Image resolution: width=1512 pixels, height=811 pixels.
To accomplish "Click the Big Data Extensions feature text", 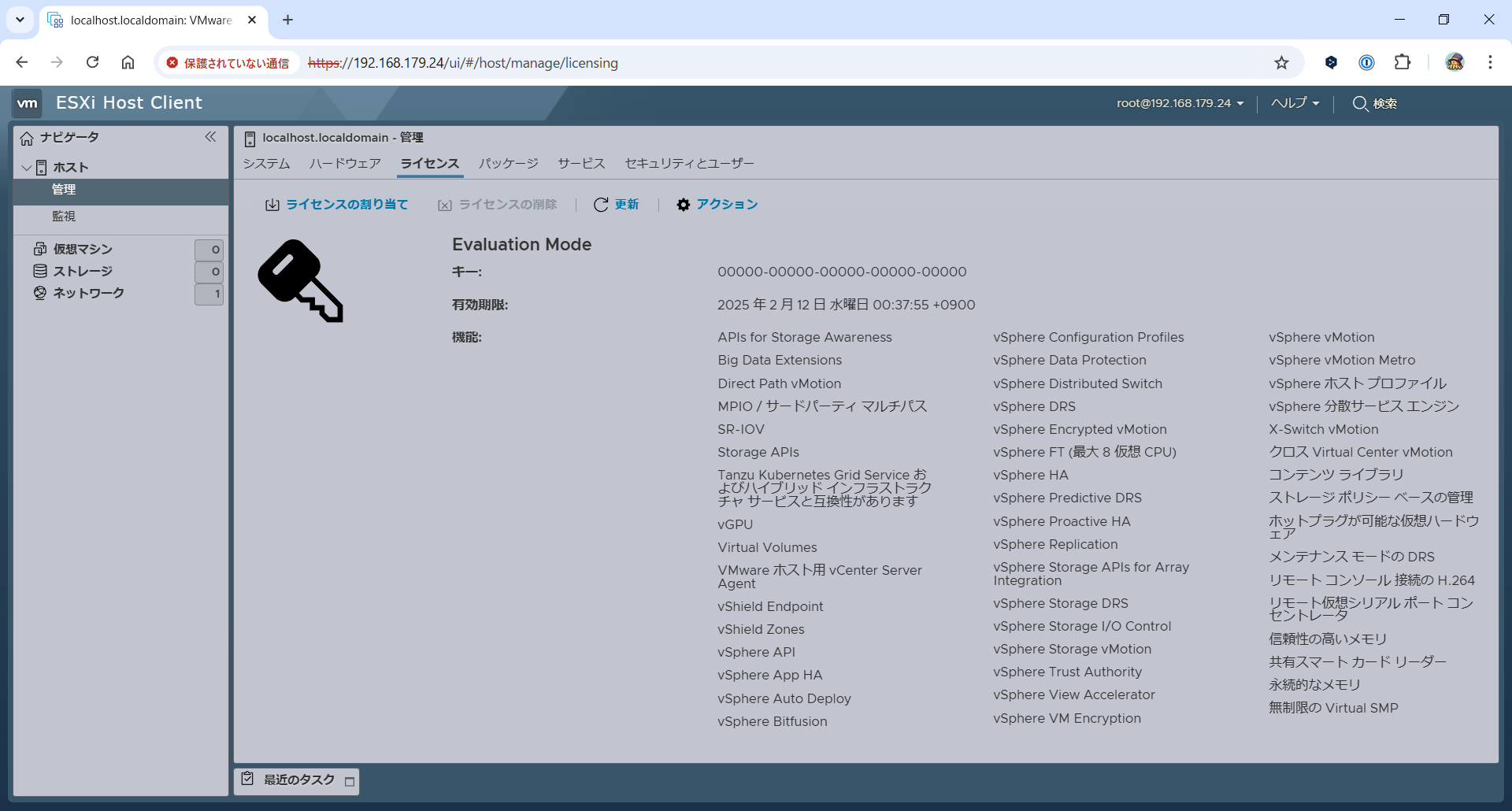I will coord(780,360).
